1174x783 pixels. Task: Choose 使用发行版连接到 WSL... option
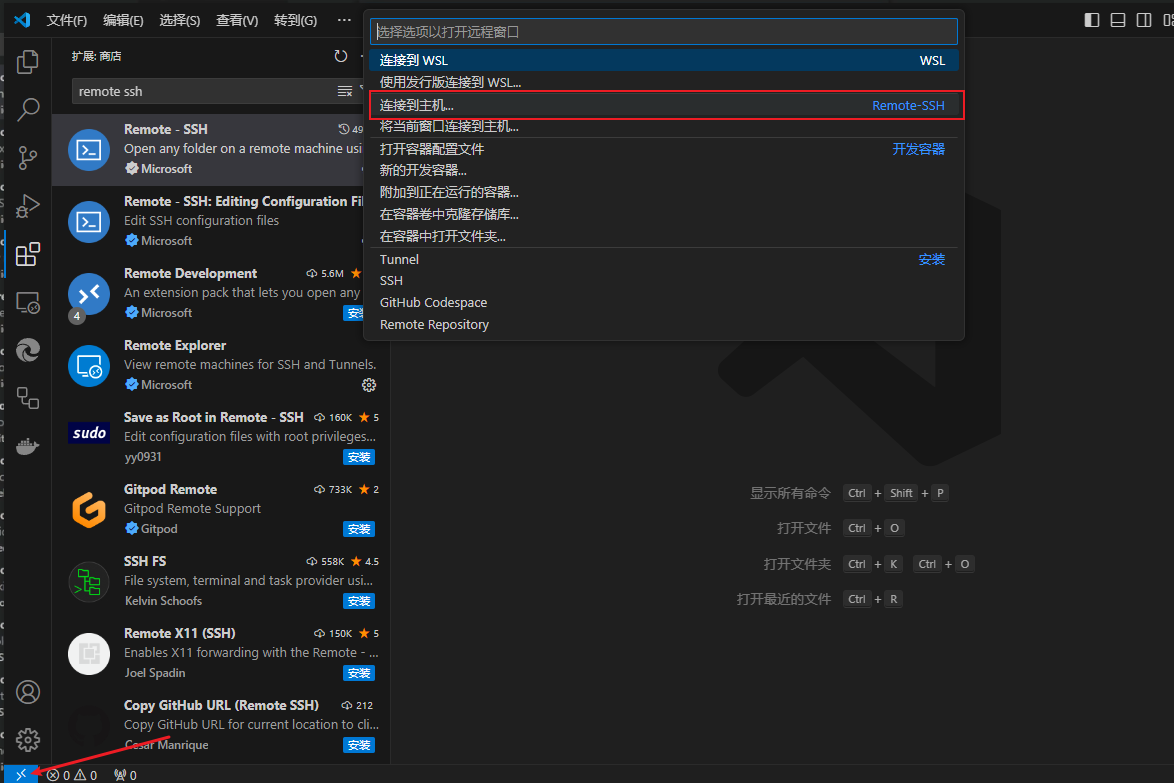(x=663, y=82)
